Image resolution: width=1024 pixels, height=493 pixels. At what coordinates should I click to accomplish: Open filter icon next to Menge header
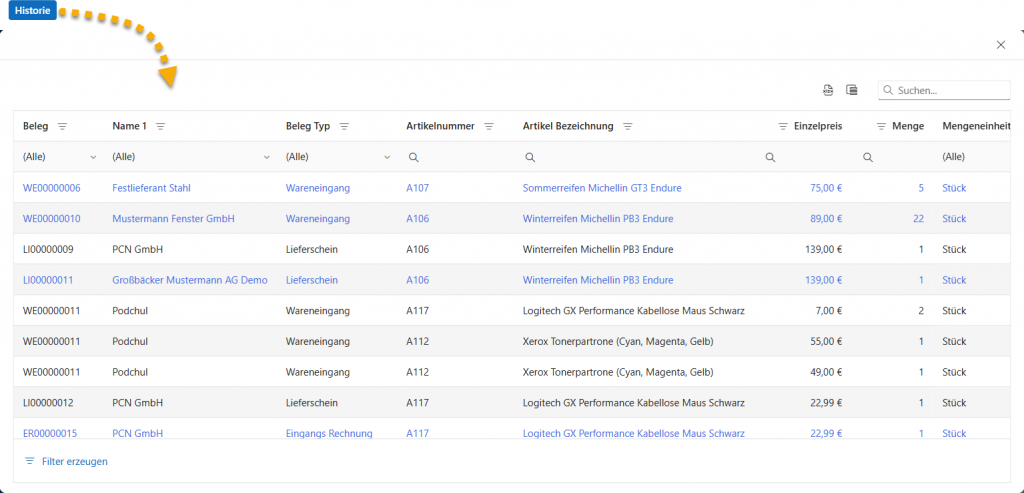point(881,126)
